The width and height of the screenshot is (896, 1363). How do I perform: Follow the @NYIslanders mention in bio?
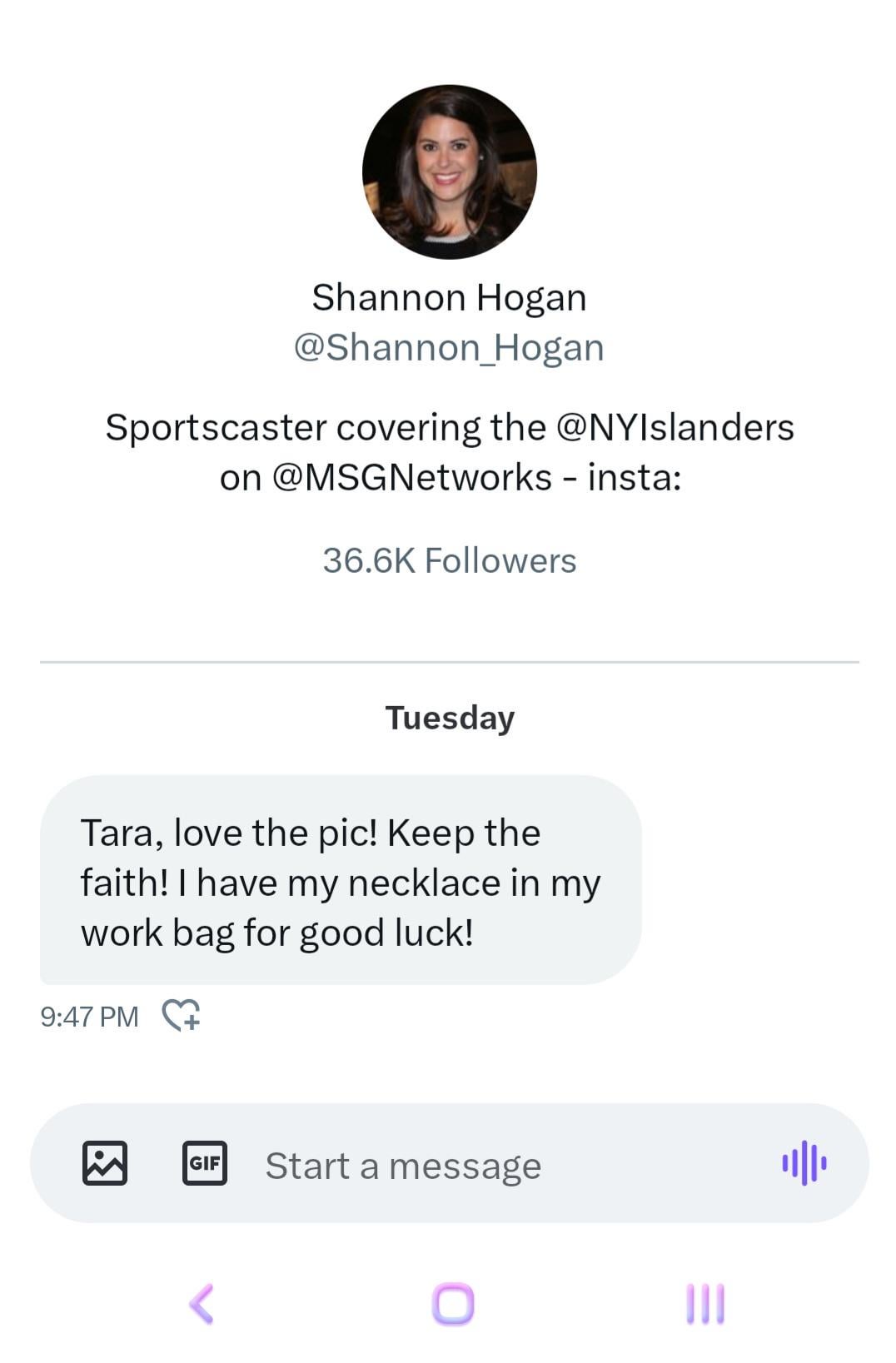pyautogui.click(x=674, y=427)
